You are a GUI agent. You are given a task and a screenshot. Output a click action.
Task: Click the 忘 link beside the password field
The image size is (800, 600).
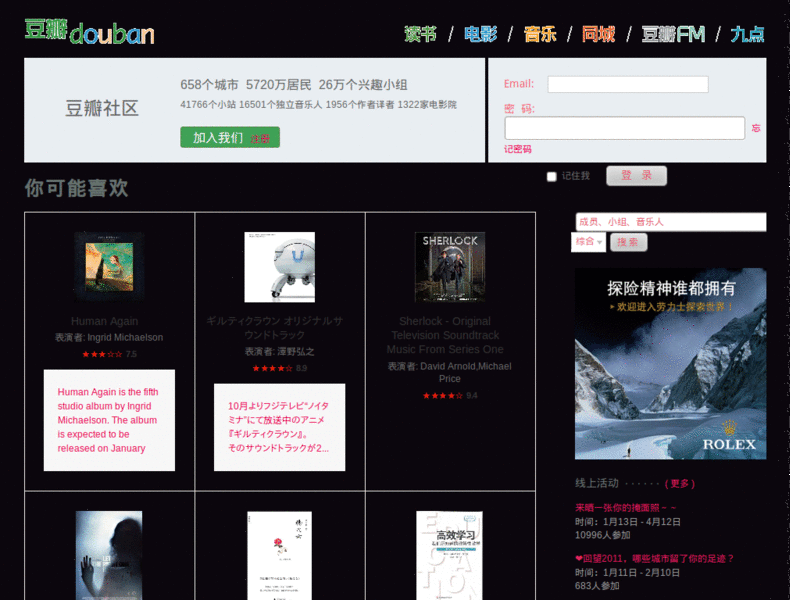(756, 128)
